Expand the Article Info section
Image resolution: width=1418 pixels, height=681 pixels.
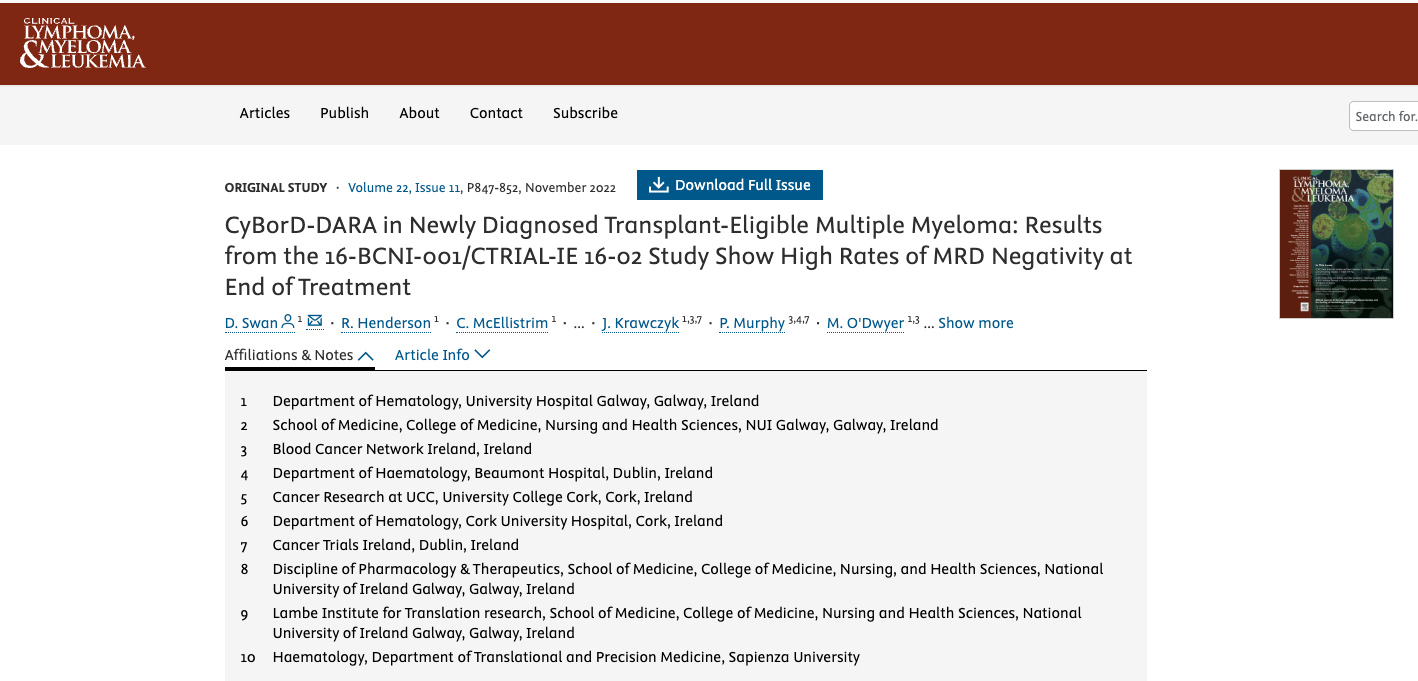click(443, 354)
